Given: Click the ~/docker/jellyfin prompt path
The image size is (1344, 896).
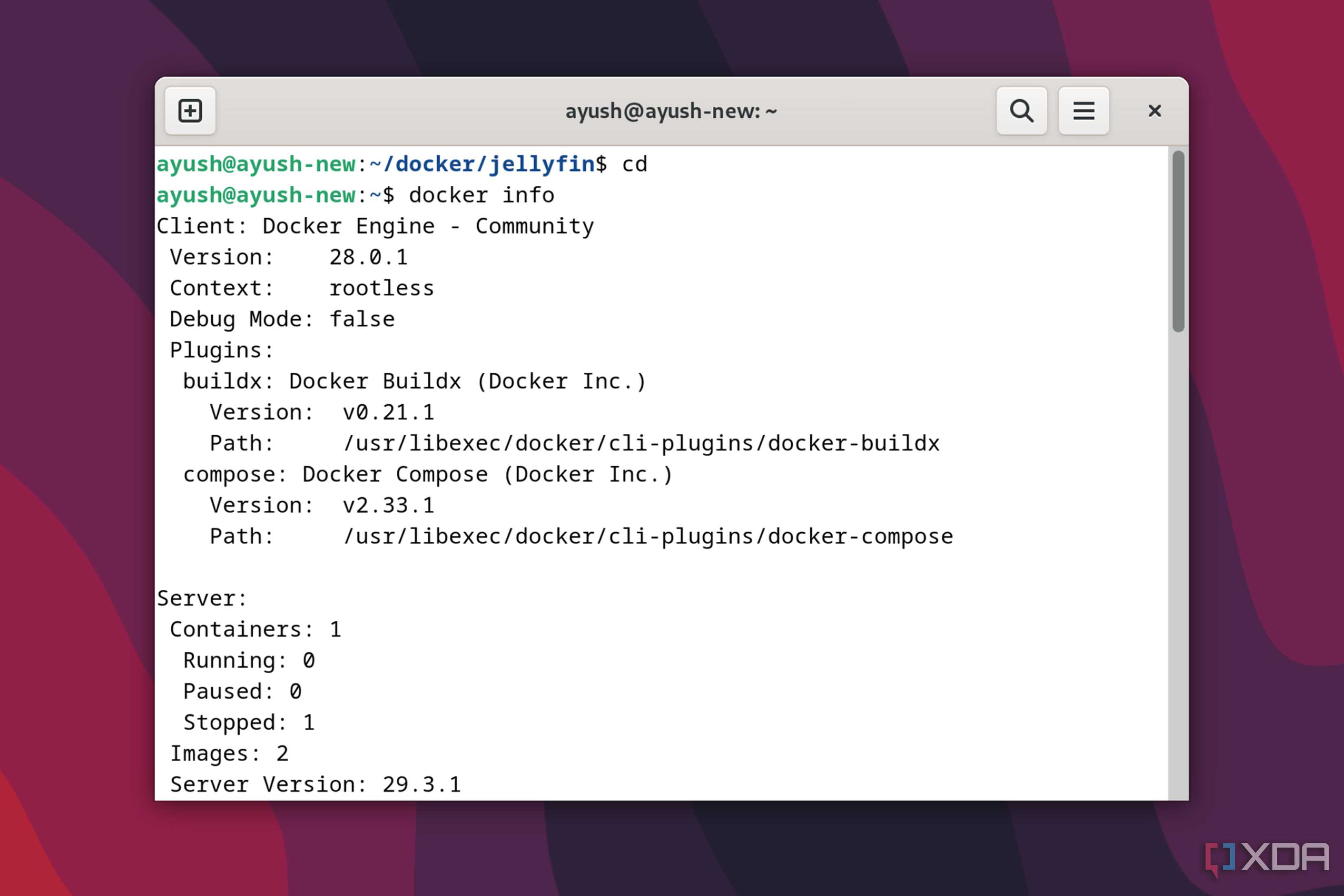Looking at the screenshot, I should pos(482,165).
